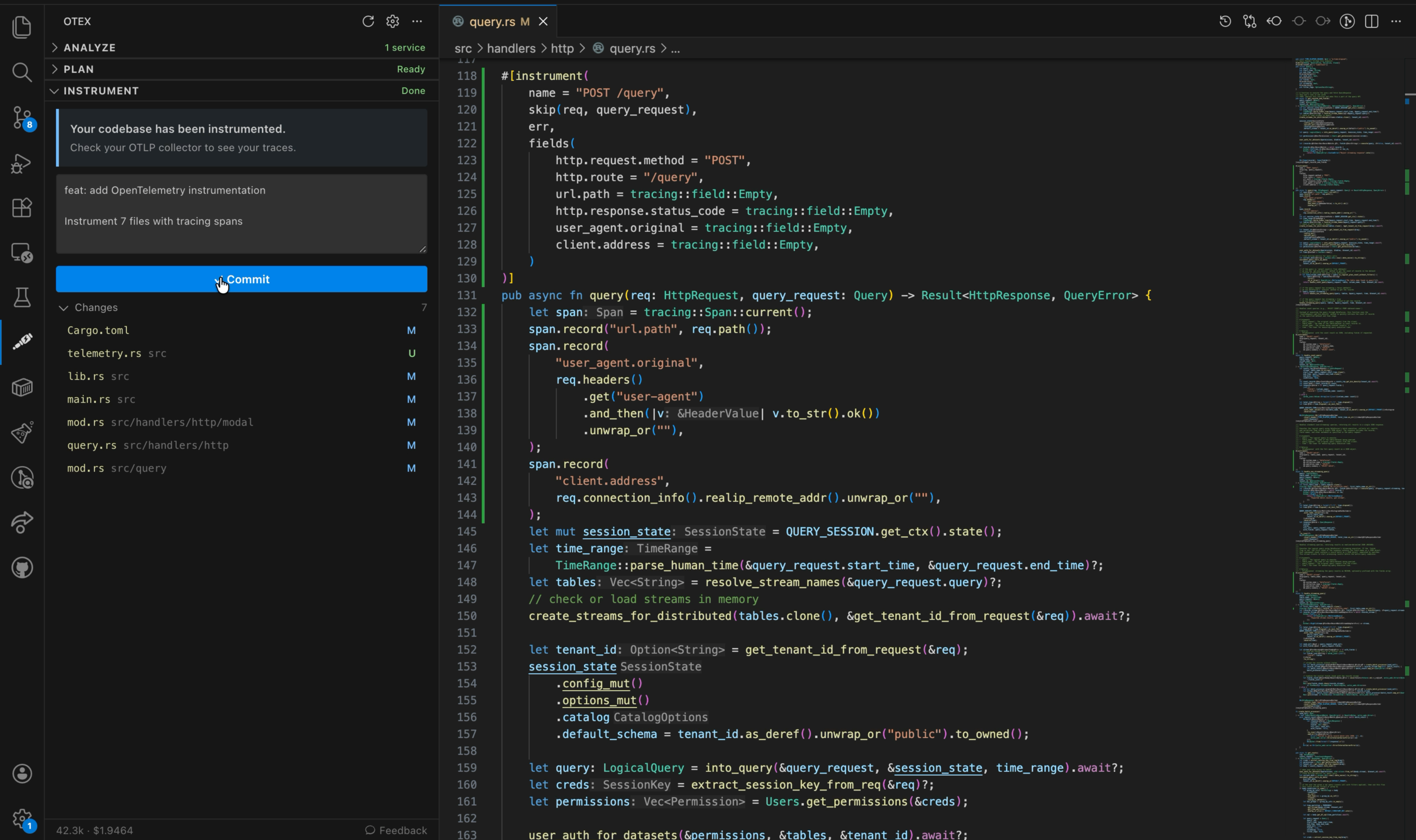
Task: Open the http breadcrumb dropdown
Action: coord(562,49)
